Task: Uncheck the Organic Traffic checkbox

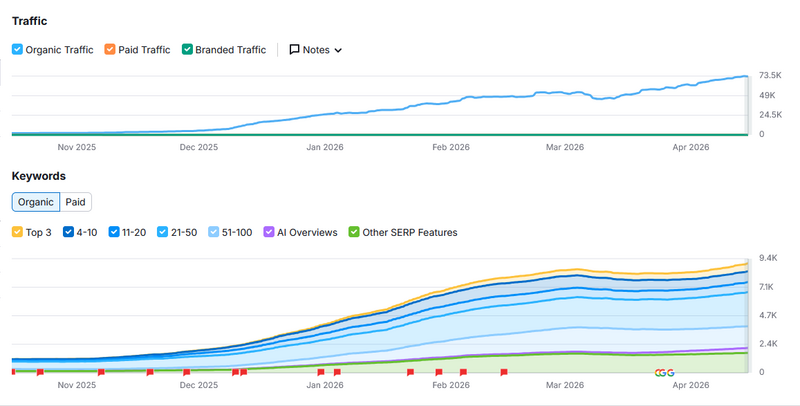Action: click(x=18, y=49)
